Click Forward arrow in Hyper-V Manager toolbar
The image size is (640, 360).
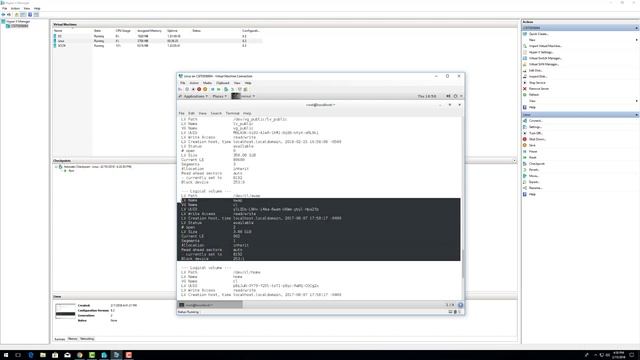click(x=9, y=14)
